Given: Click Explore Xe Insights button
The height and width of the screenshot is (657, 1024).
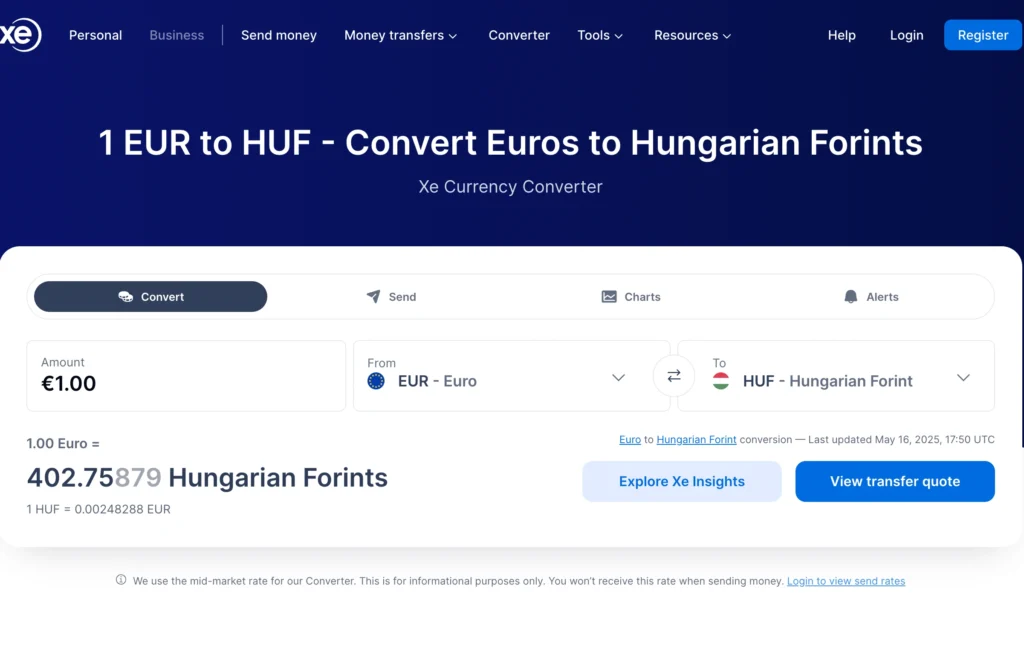Looking at the screenshot, I should (682, 481).
